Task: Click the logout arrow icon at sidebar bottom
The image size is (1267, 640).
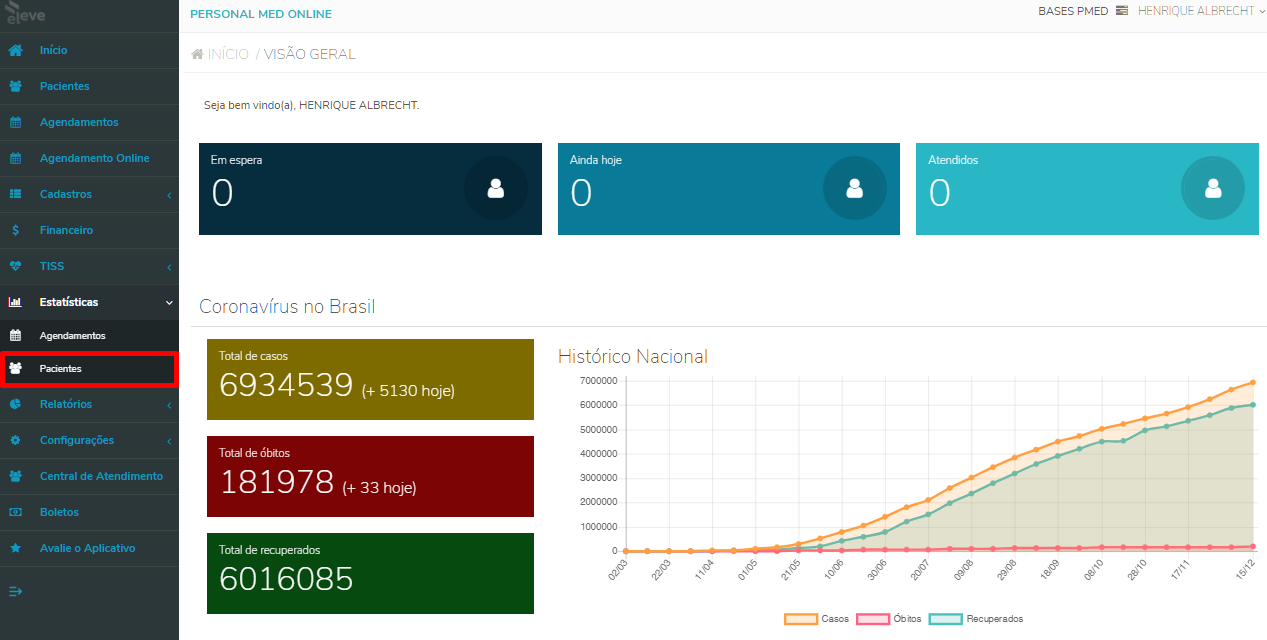Action: click(15, 591)
